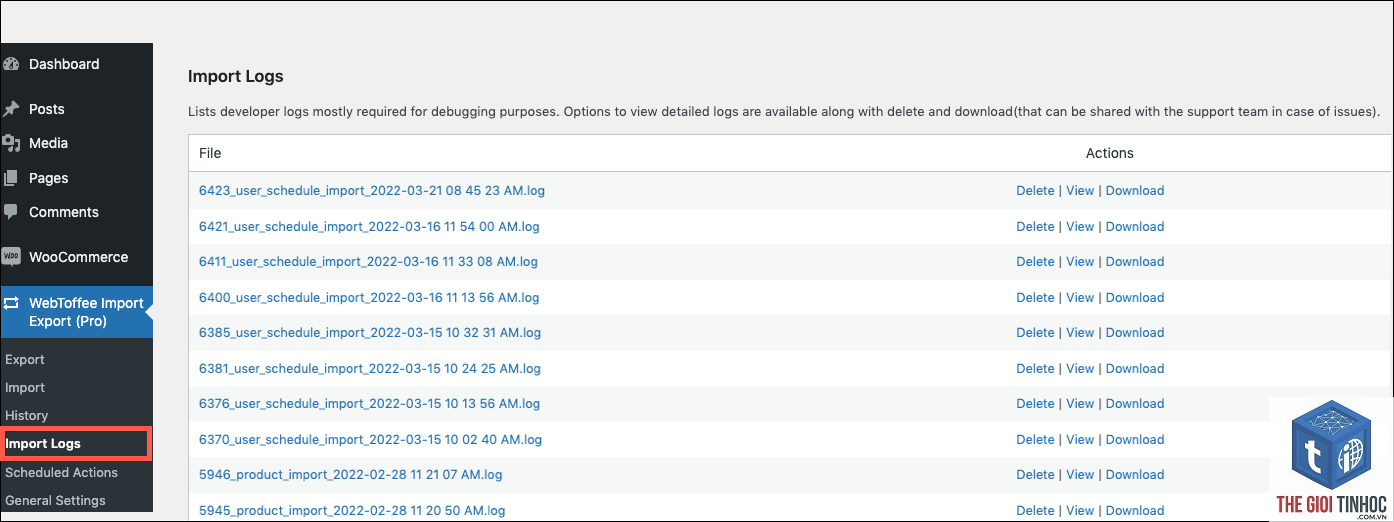Image resolution: width=1394 pixels, height=522 pixels.
Task: Click the Pages icon in sidebar
Action: coord(11,178)
